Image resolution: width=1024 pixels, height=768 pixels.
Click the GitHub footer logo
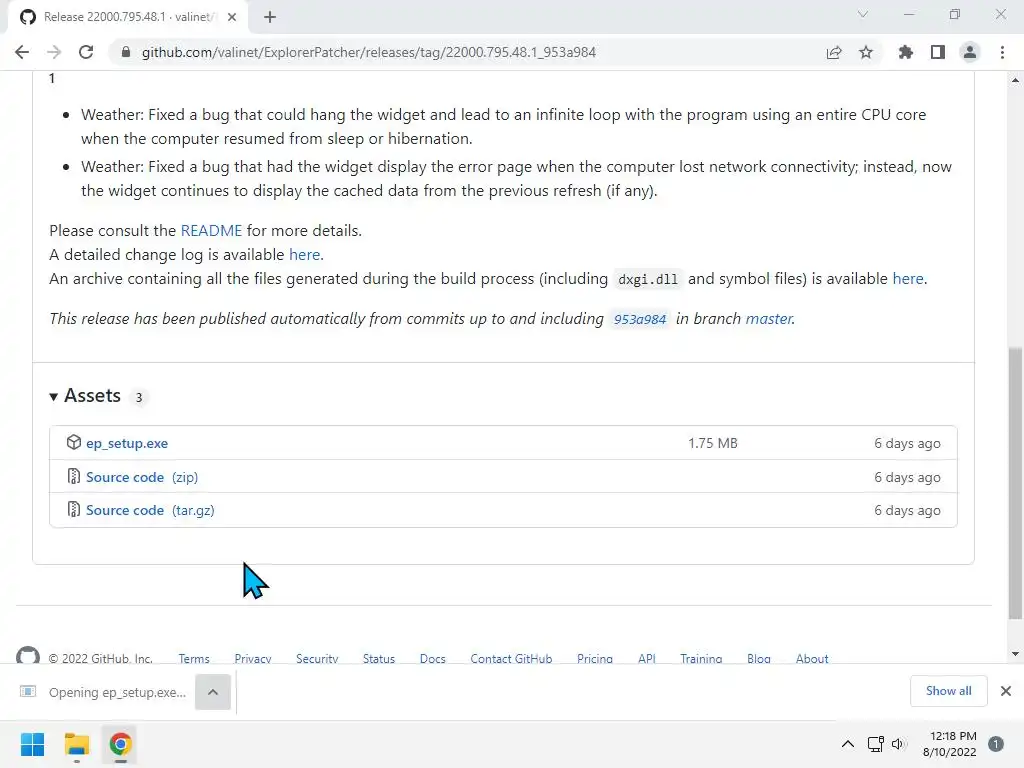[x=28, y=656]
